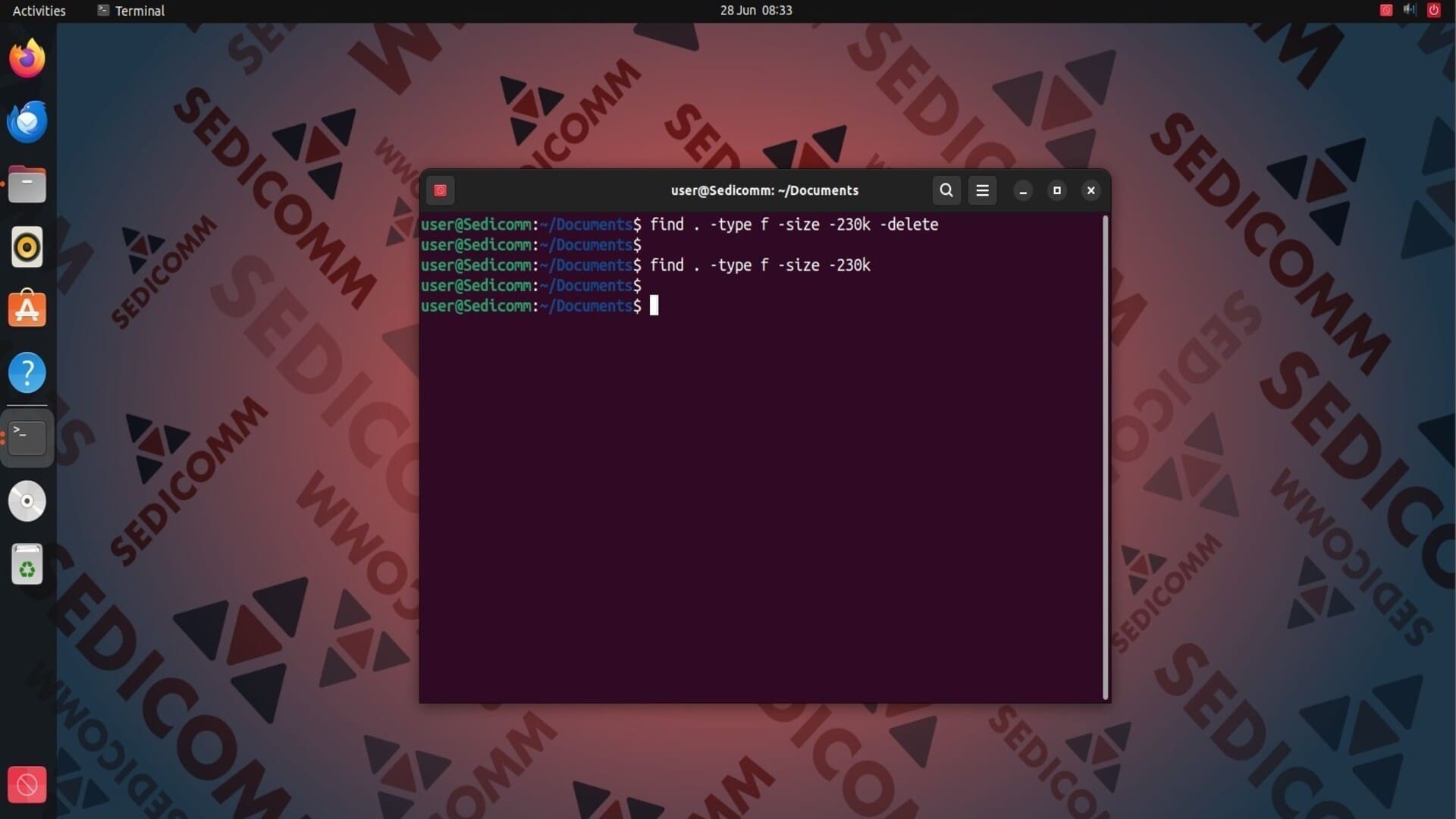Click the terminal vertical scrollbar
The width and height of the screenshot is (1456, 819).
(1106, 455)
